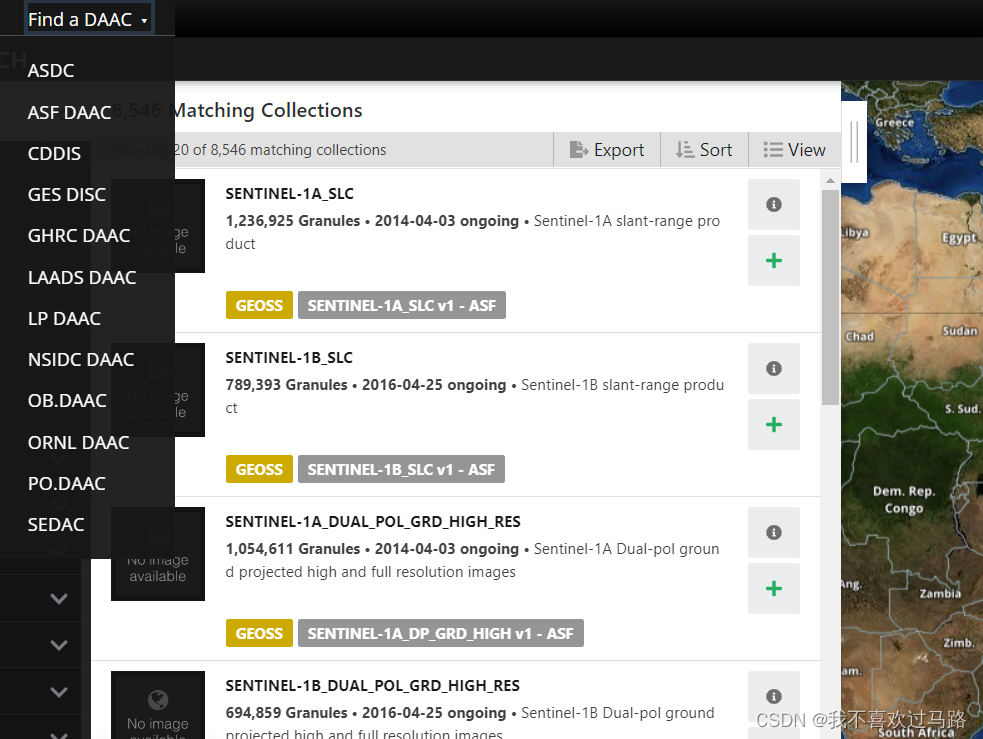The height and width of the screenshot is (739, 983).
Task: Choose GES DISC in the menu
Action: click(x=66, y=195)
